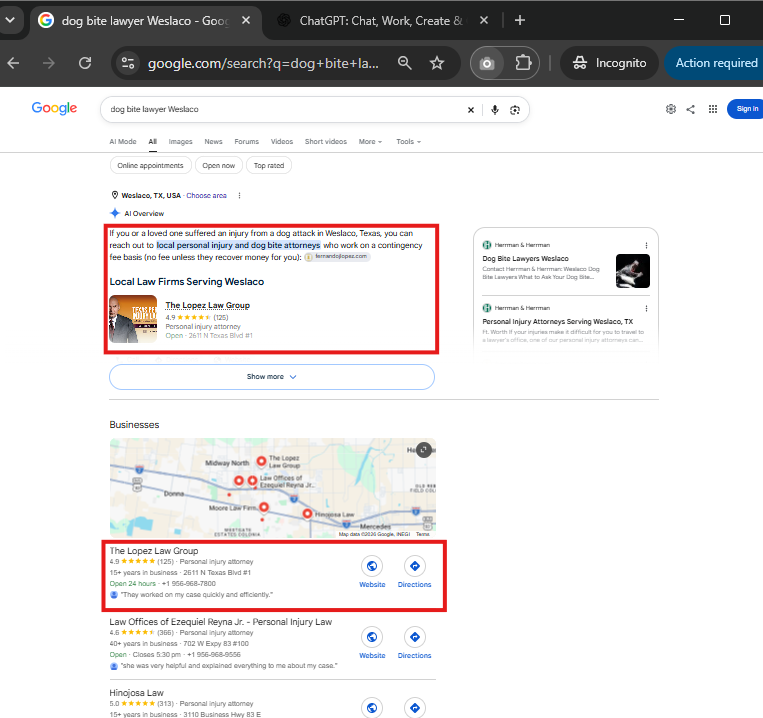The width and height of the screenshot is (763, 718).
Task: Click The Lopez Law Group map pin
Action: click(261, 461)
